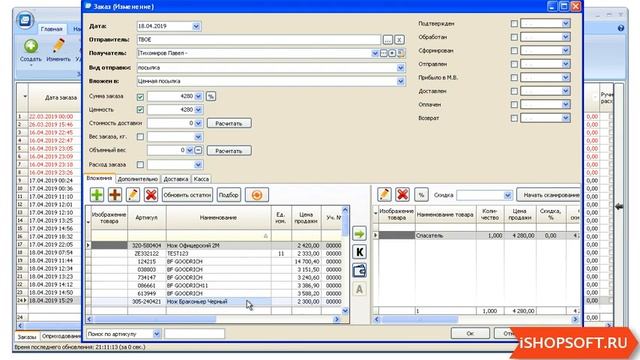Check the Подтвержден status checkbox
Screen dimensions: 640x360
pos(514,24)
